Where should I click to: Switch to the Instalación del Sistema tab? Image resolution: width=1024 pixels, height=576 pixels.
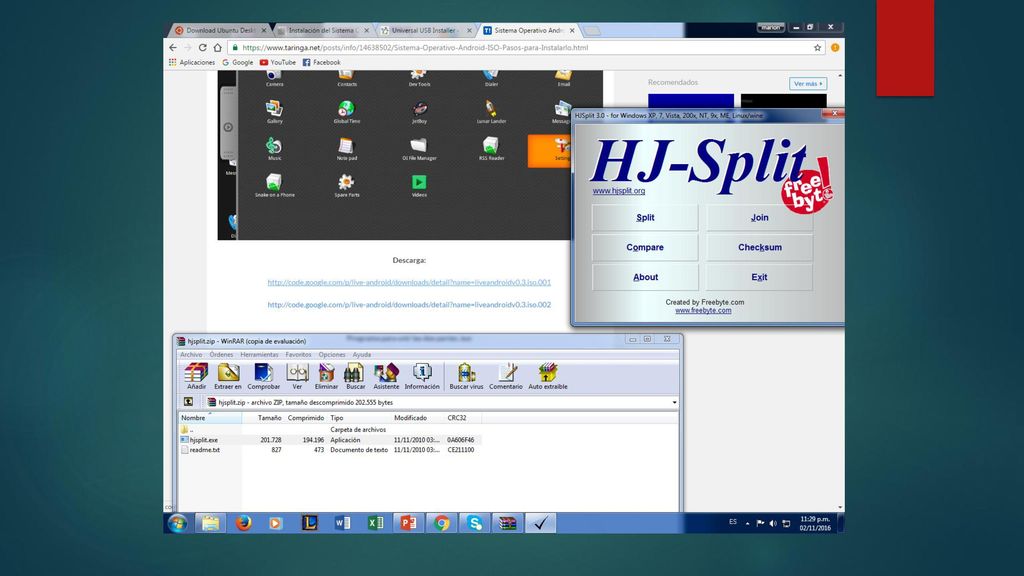point(323,30)
